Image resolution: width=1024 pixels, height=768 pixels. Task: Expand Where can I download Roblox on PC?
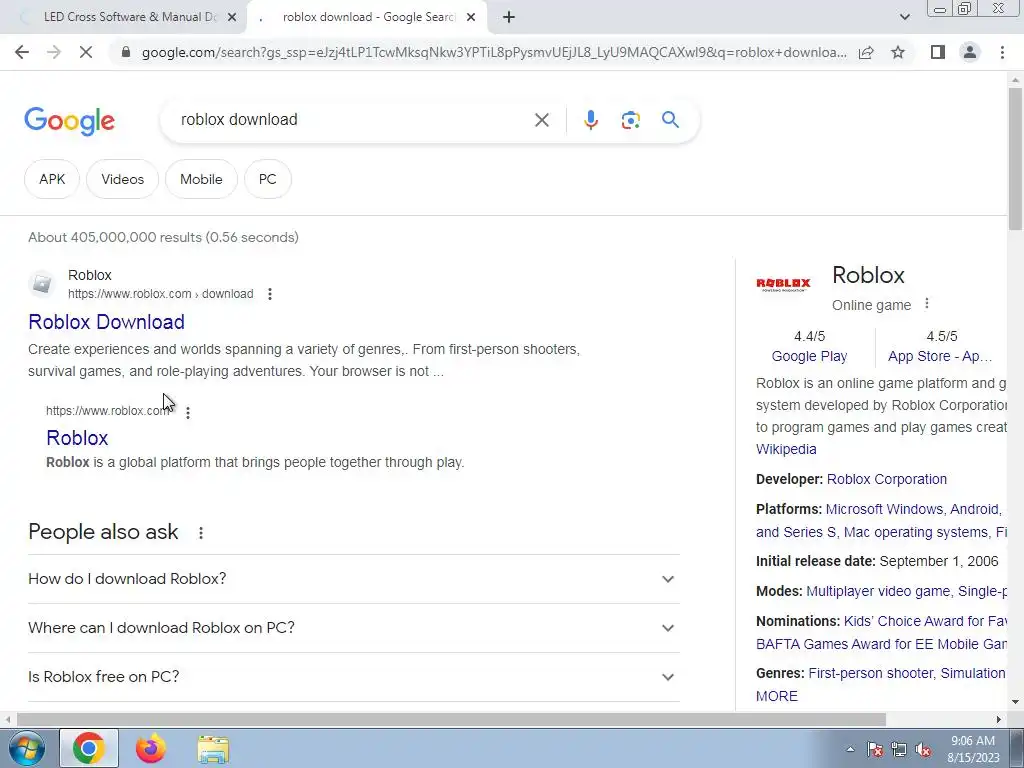(x=354, y=628)
